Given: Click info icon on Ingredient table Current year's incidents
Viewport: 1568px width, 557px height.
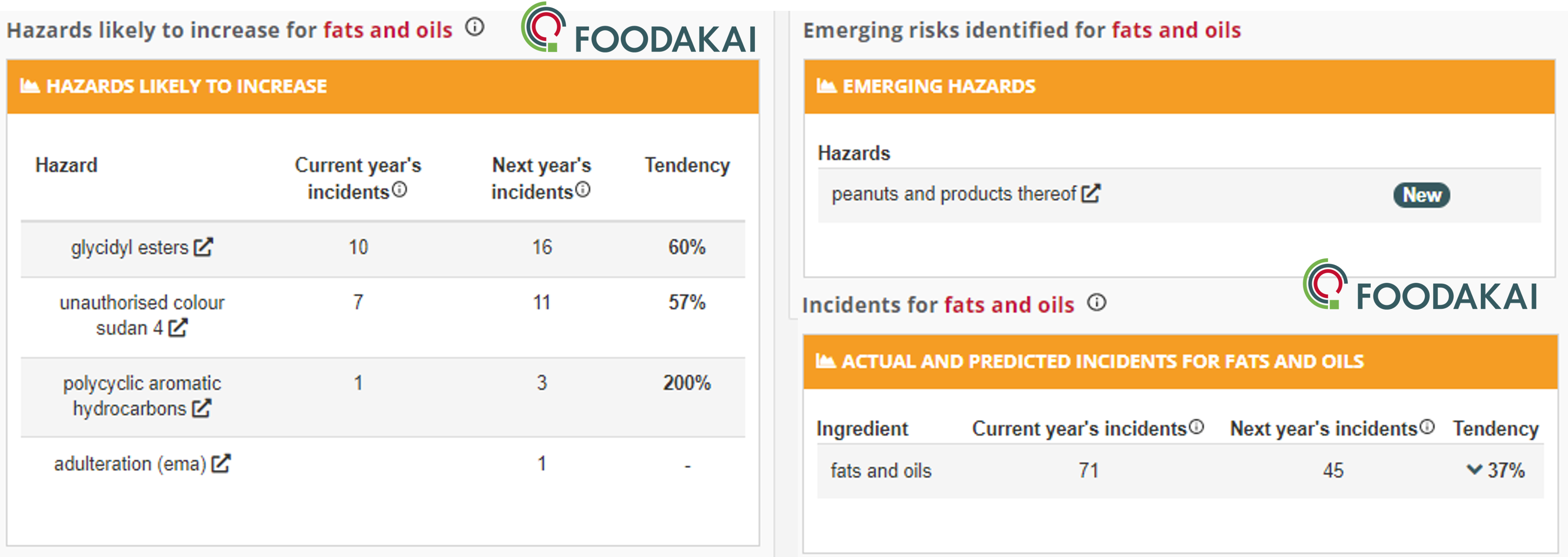Looking at the screenshot, I should click(x=1196, y=427).
